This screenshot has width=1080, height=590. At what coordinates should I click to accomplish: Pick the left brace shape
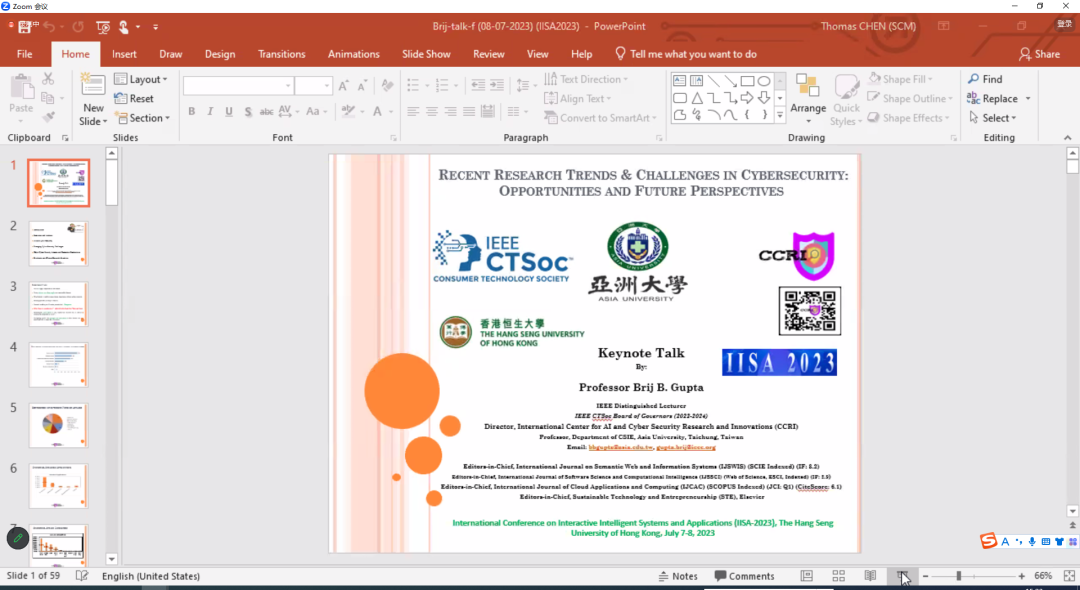click(747, 115)
